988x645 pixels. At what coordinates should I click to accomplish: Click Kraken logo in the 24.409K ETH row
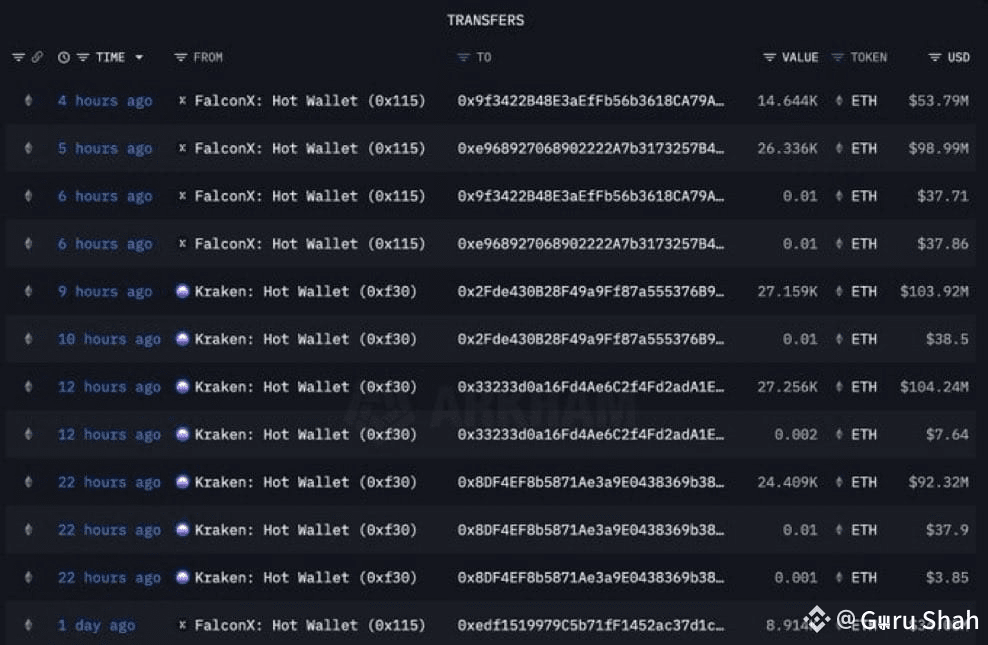coord(182,482)
